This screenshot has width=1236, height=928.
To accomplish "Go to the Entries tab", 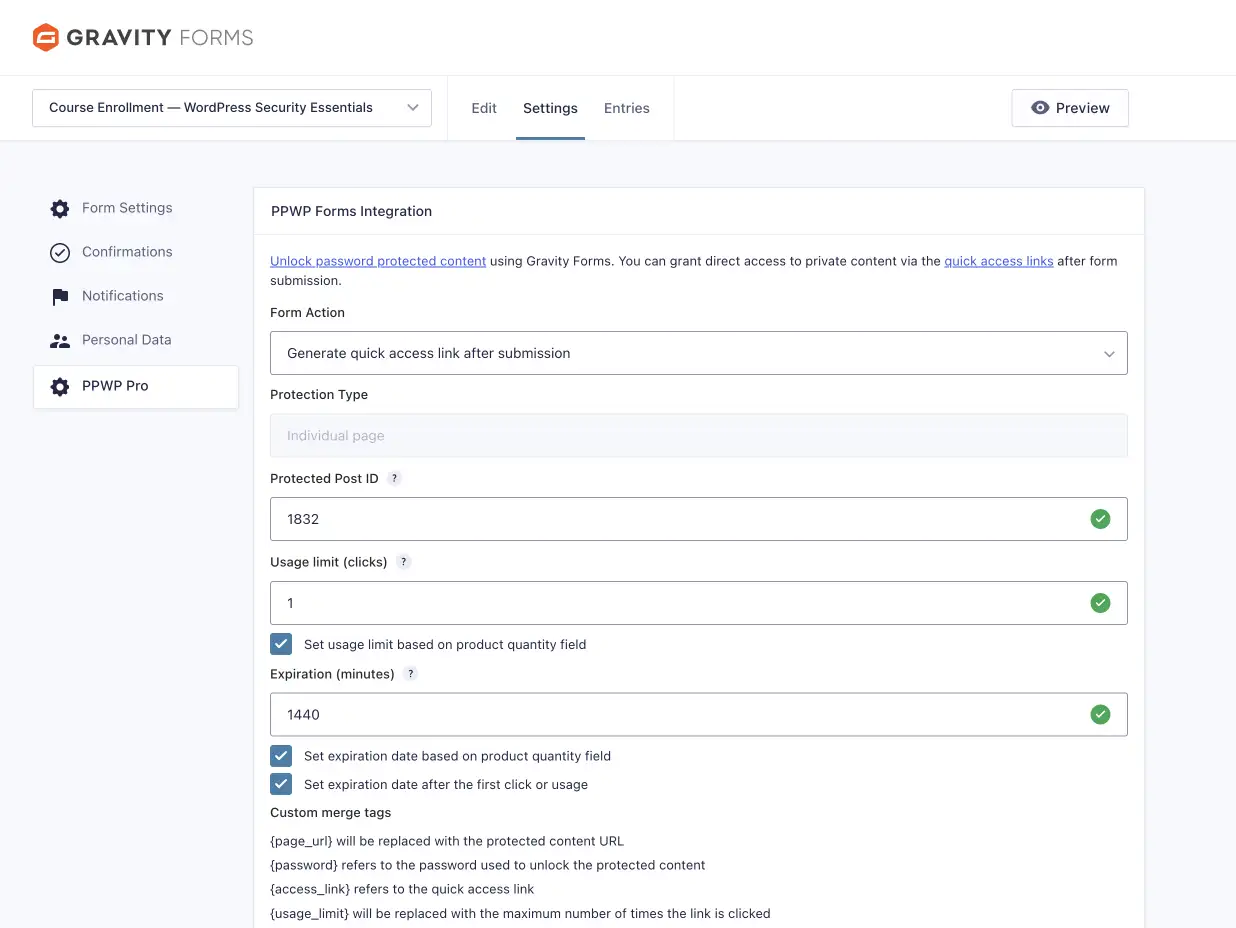I will 627,108.
